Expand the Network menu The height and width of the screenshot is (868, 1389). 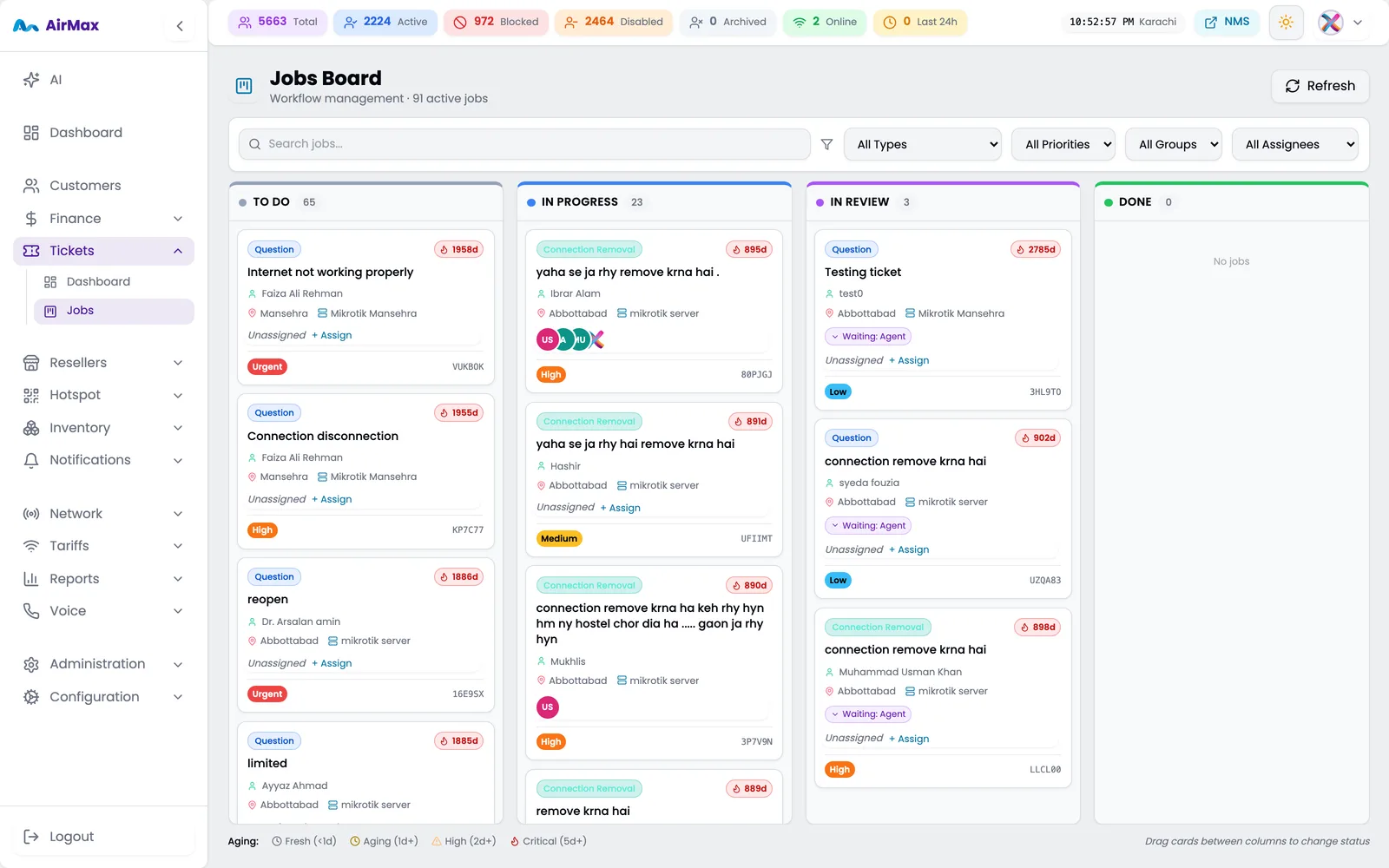(104, 514)
